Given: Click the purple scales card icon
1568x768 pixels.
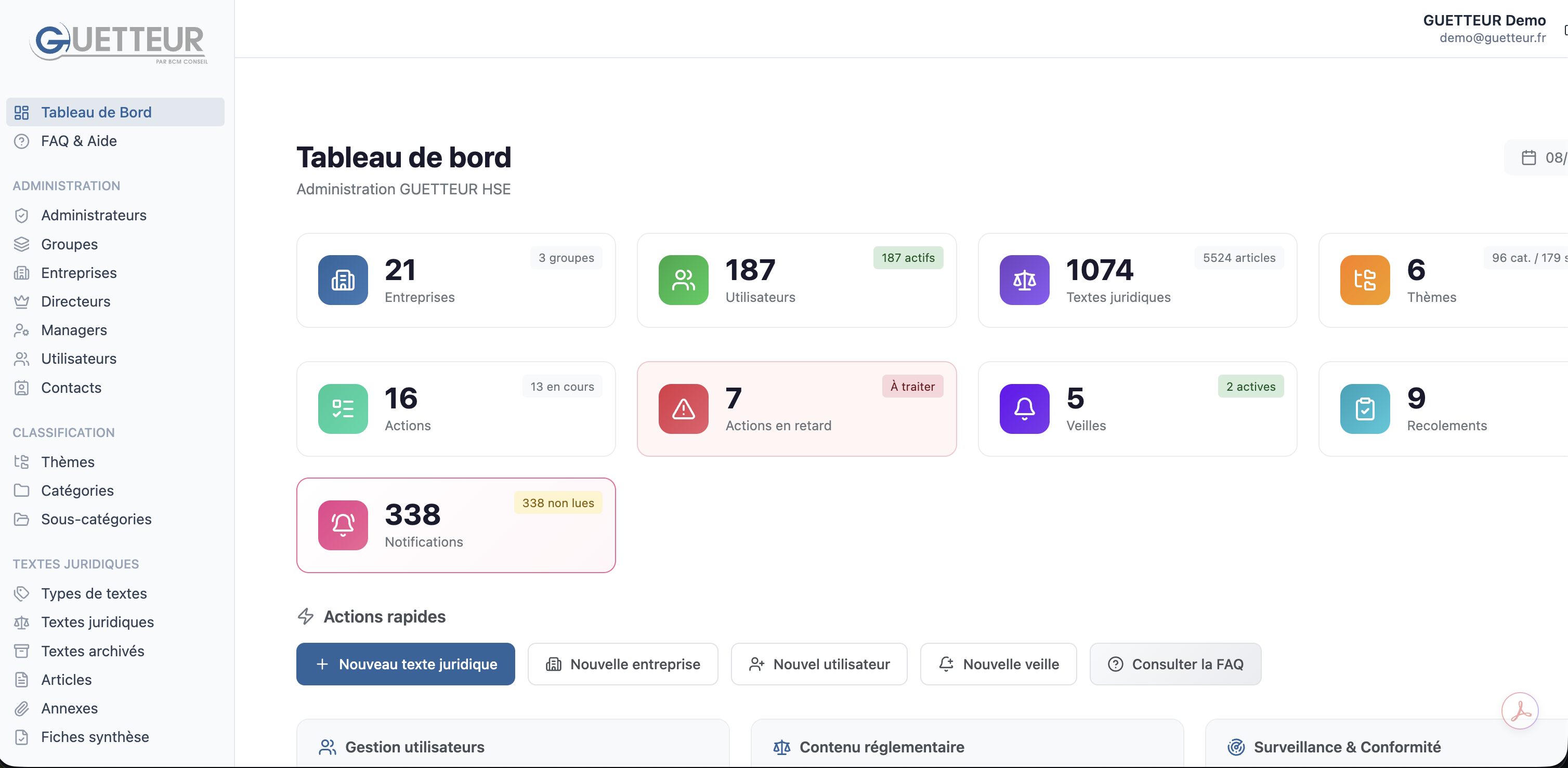Looking at the screenshot, I should click(1024, 280).
